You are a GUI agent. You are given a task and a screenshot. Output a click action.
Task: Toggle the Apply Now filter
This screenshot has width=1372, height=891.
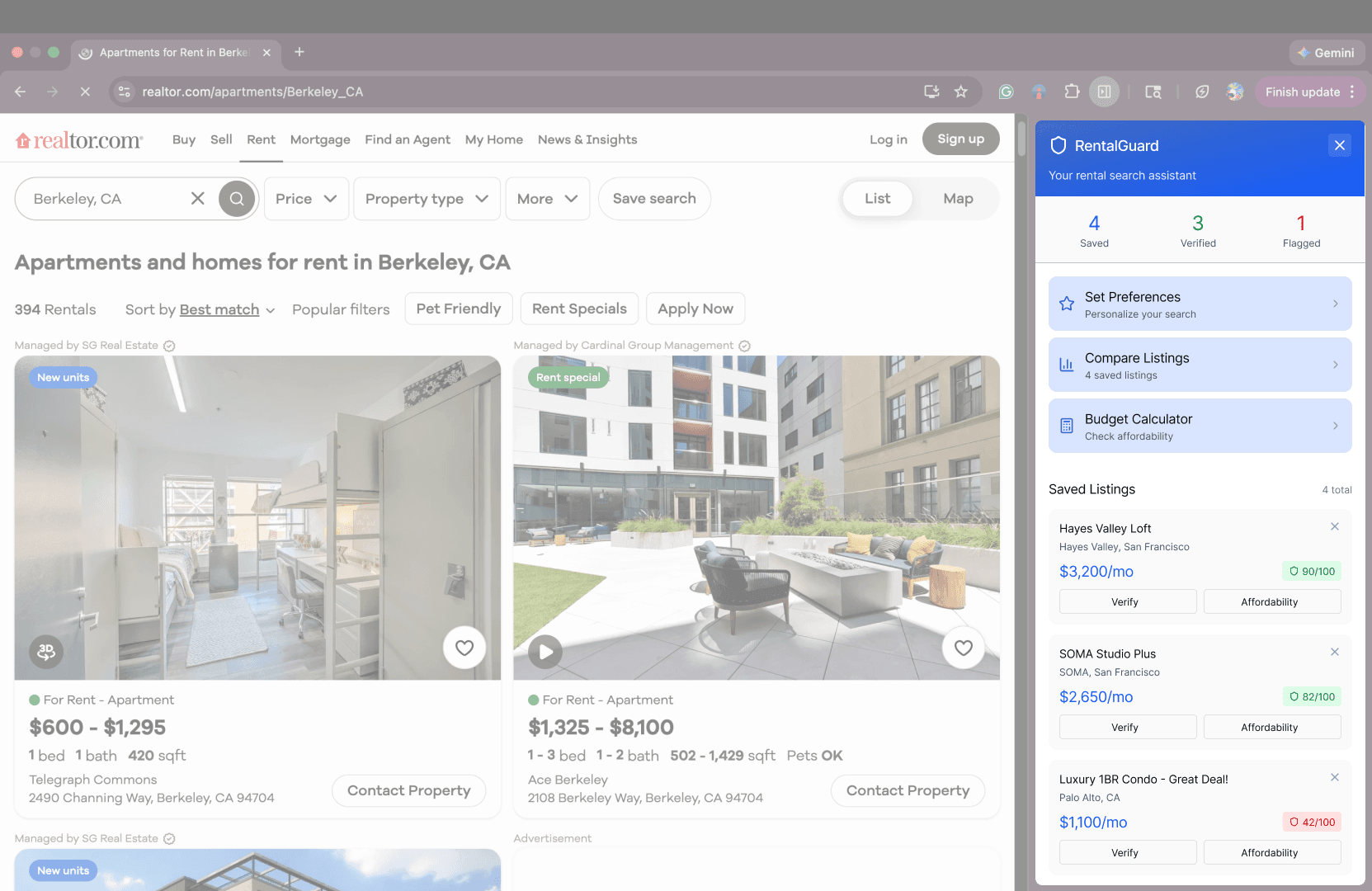point(695,309)
